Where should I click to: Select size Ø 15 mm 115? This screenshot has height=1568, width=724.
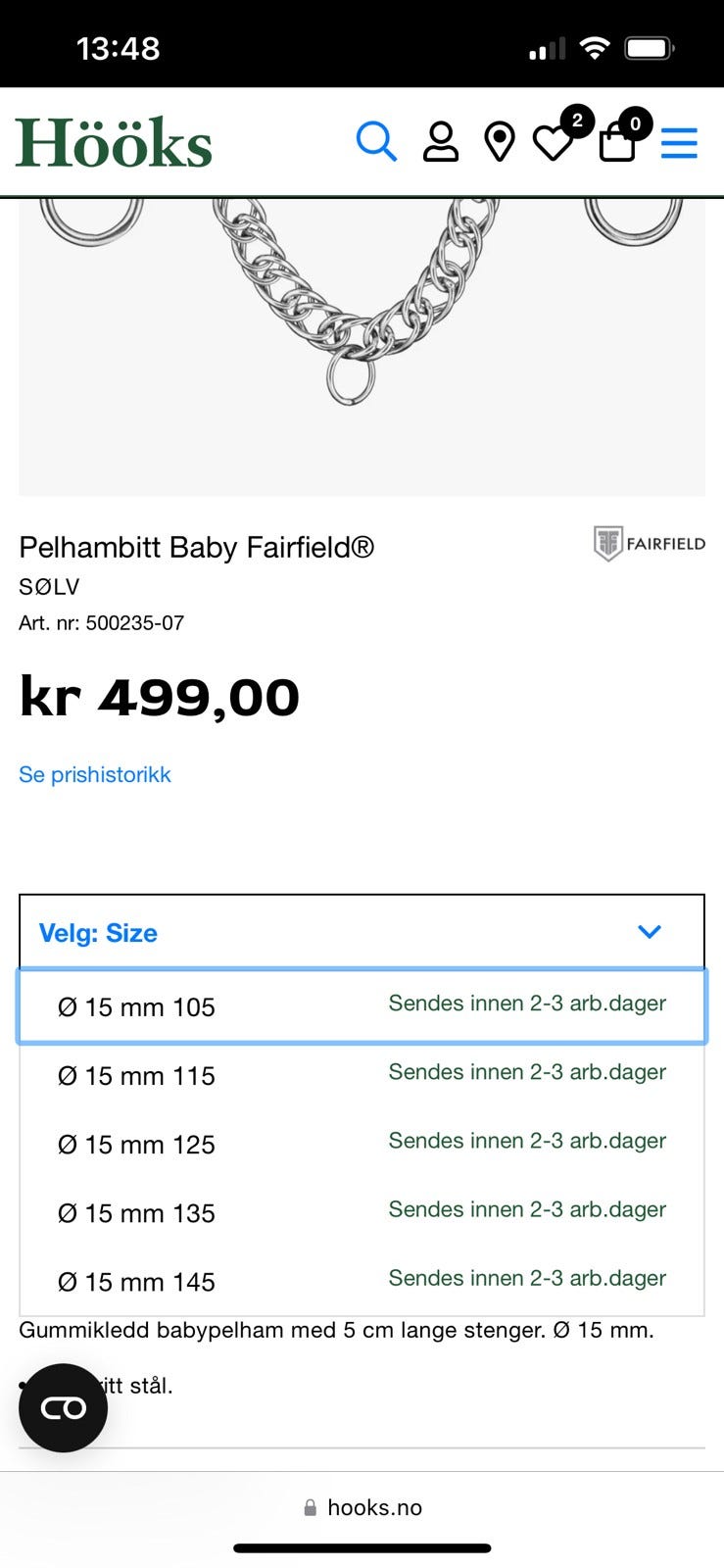[x=362, y=1075]
